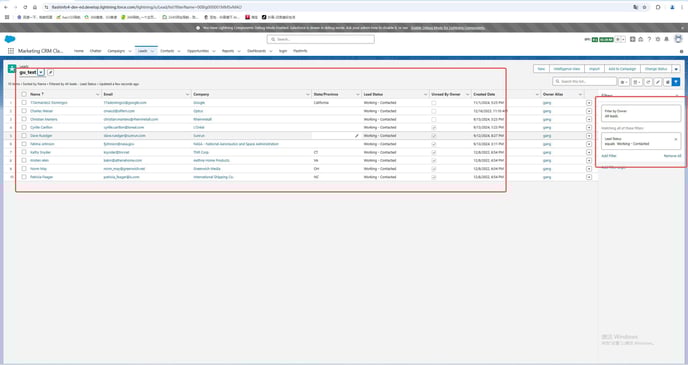Image resolution: width=688 pixels, height=365 pixels.
Task: Open row actions menu for Charles Weiser
Action: (589, 111)
